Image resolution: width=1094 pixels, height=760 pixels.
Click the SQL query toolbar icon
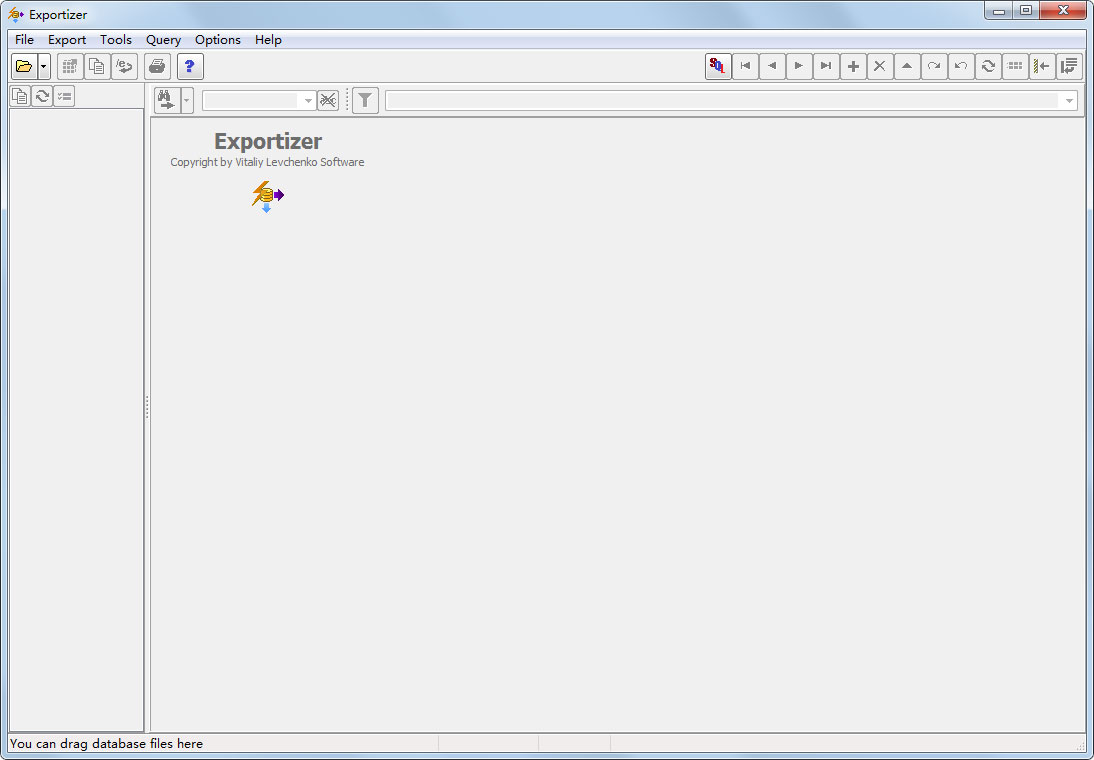(718, 65)
